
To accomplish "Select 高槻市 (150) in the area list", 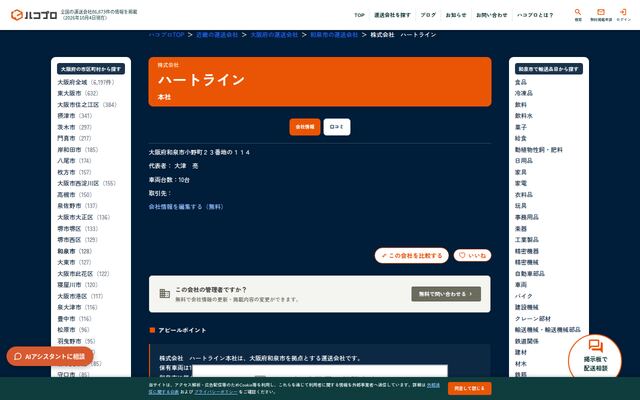I will tap(75, 195).
